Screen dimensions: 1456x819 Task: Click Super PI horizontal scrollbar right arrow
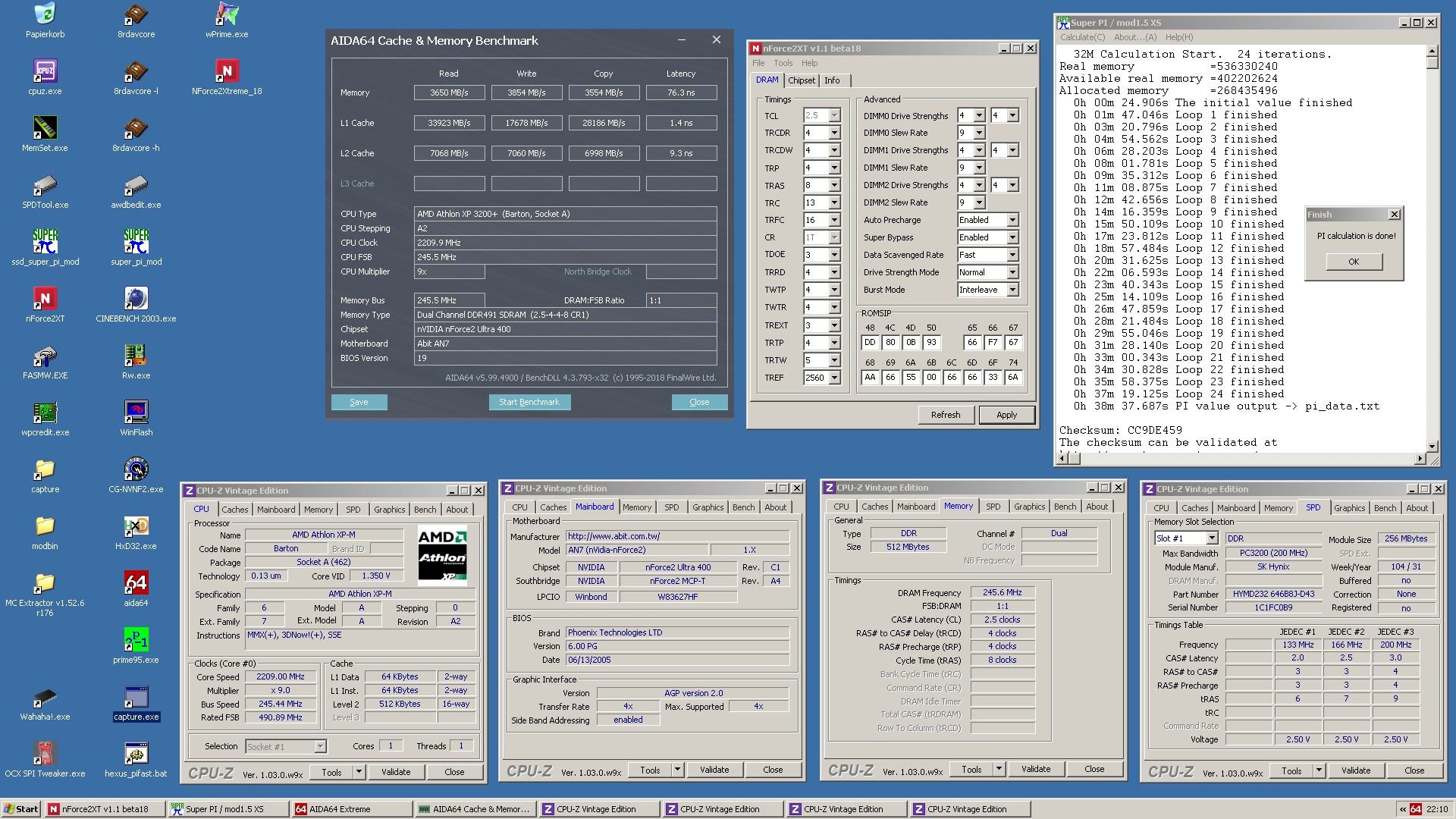(1420, 458)
